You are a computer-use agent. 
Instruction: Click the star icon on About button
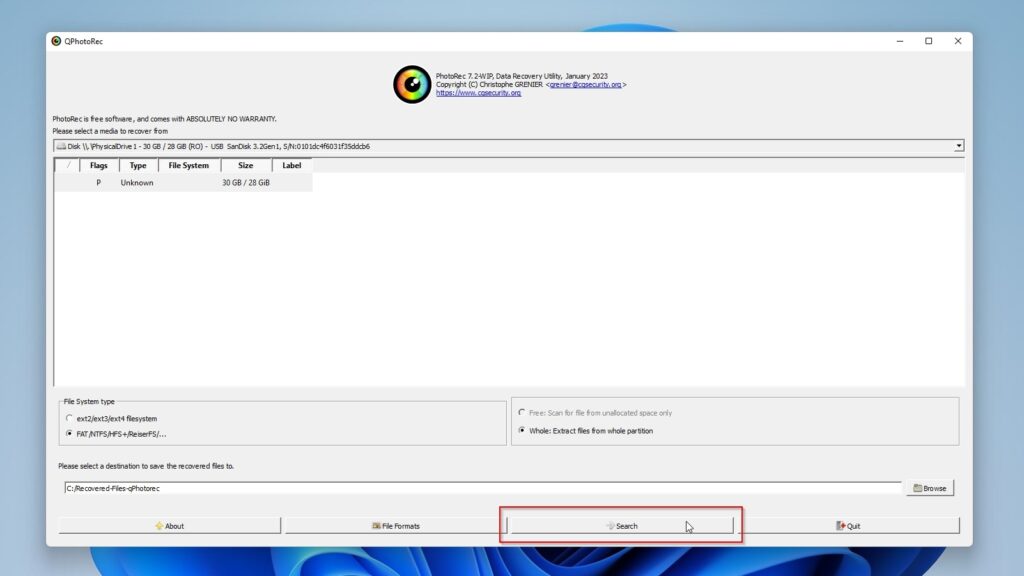(x=159, y=526)
